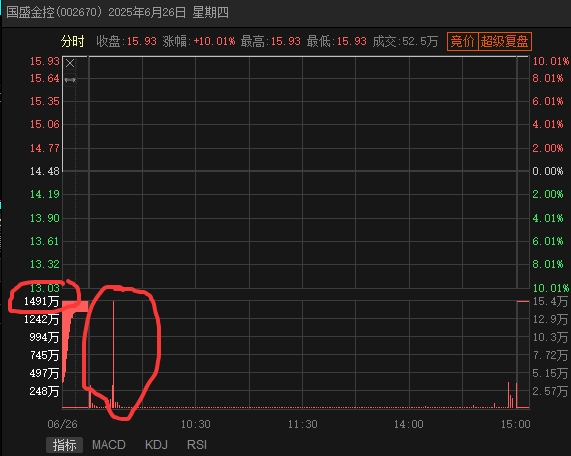Click the 10:30 time axis marker
The height and width of the screenshot is (456, 571).
click(196, 424)
